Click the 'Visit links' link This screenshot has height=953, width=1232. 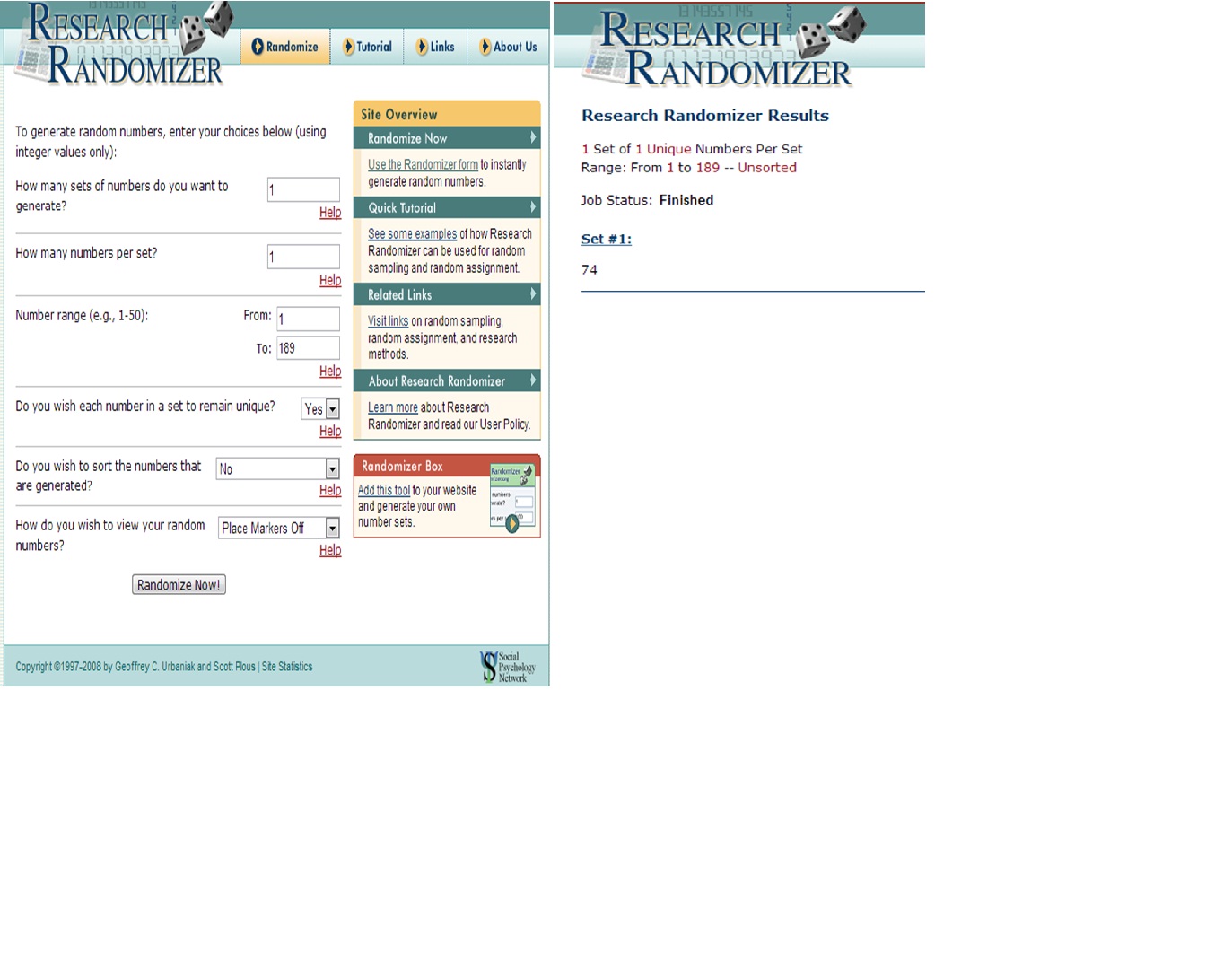click(388, 320)
